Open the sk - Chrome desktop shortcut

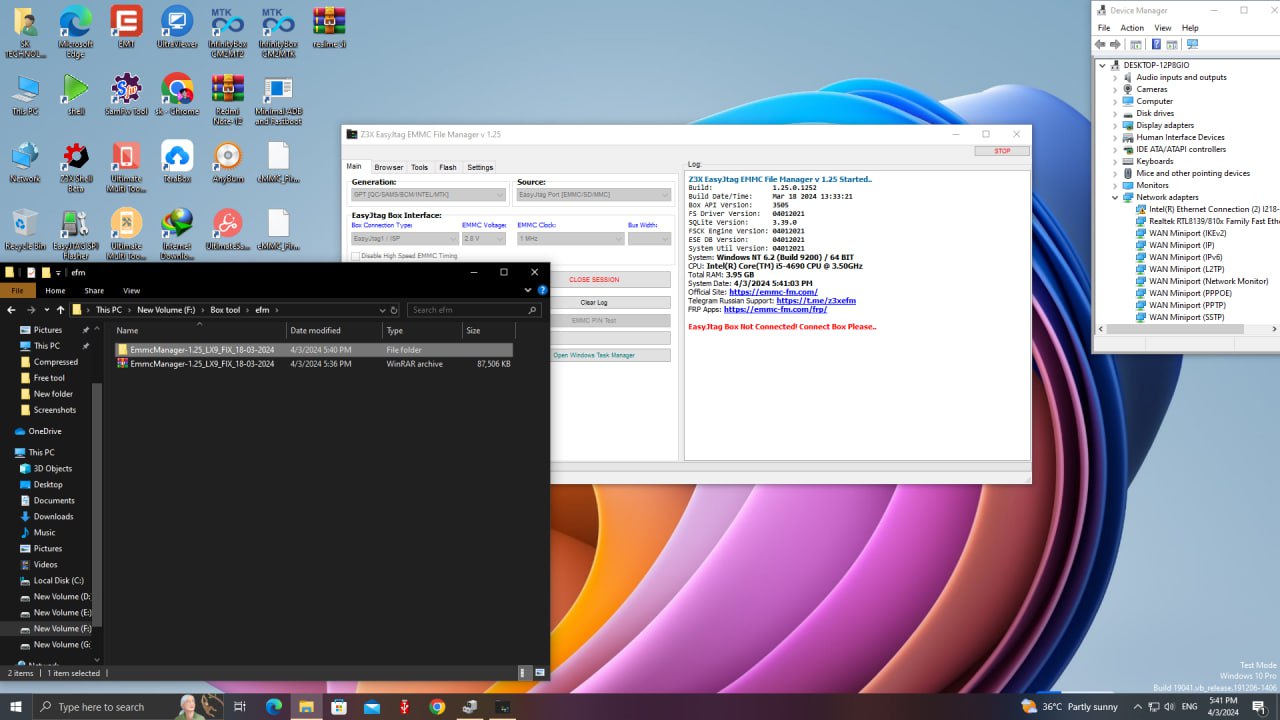(177, 95)
